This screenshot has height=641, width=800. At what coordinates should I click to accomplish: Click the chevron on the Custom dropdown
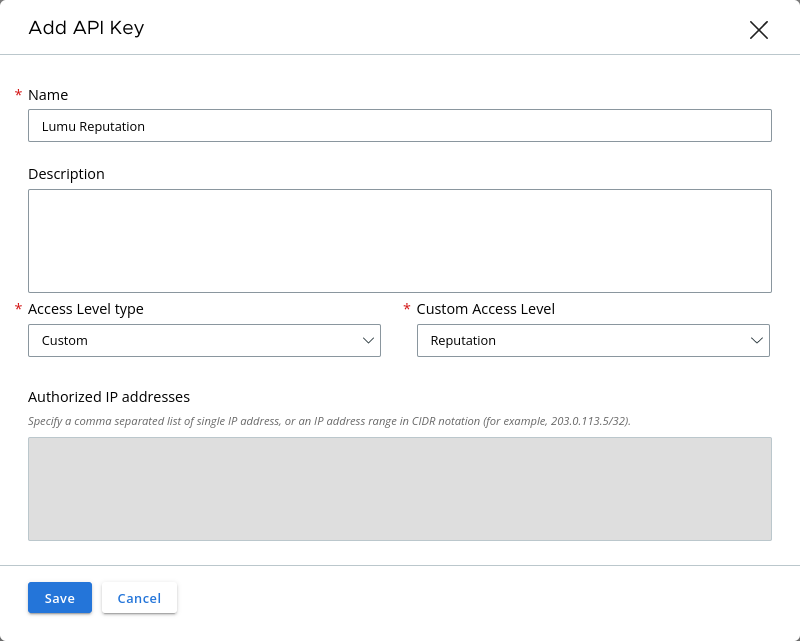pyautogui.click(x=367, y=340)
